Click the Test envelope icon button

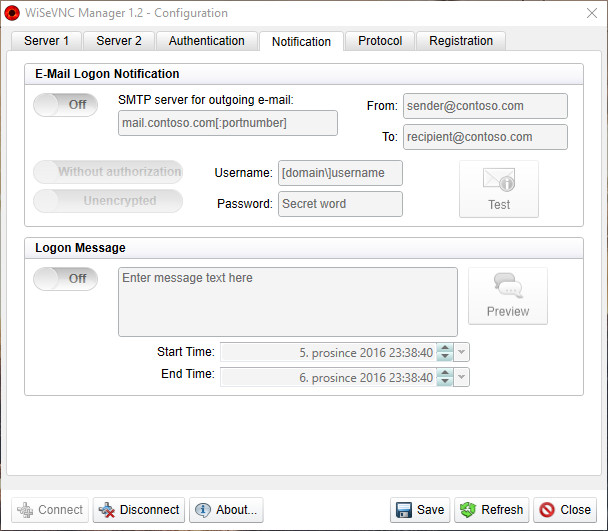point(499,189)
